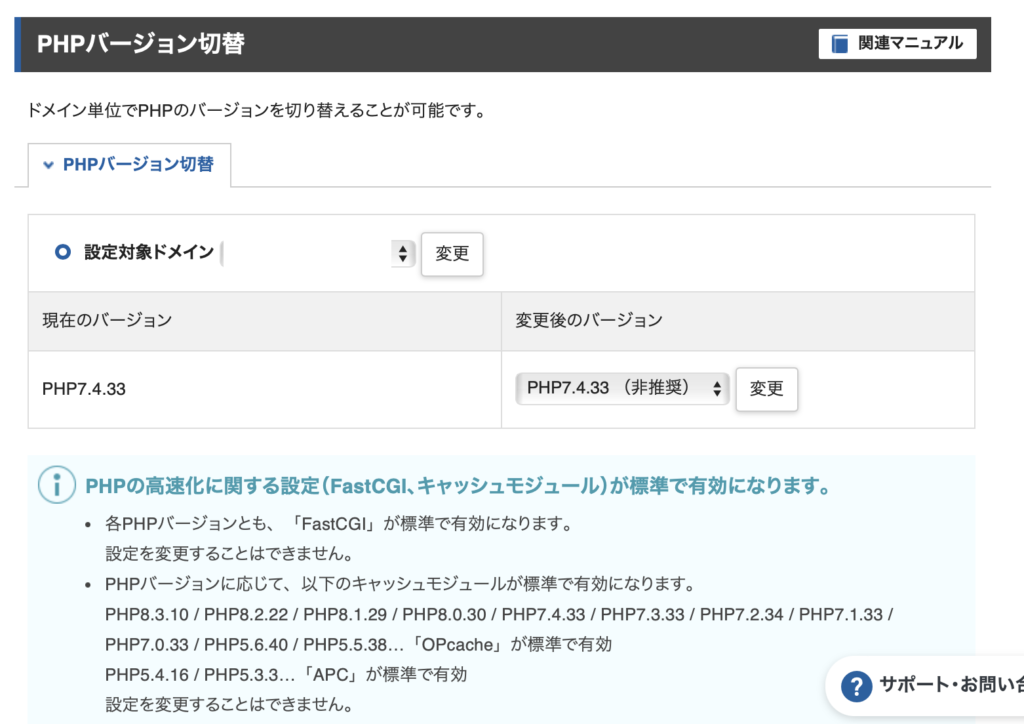The image size is (1024, 724).
Task: Click the blue question mark support icon
Action: coord(856,686)
